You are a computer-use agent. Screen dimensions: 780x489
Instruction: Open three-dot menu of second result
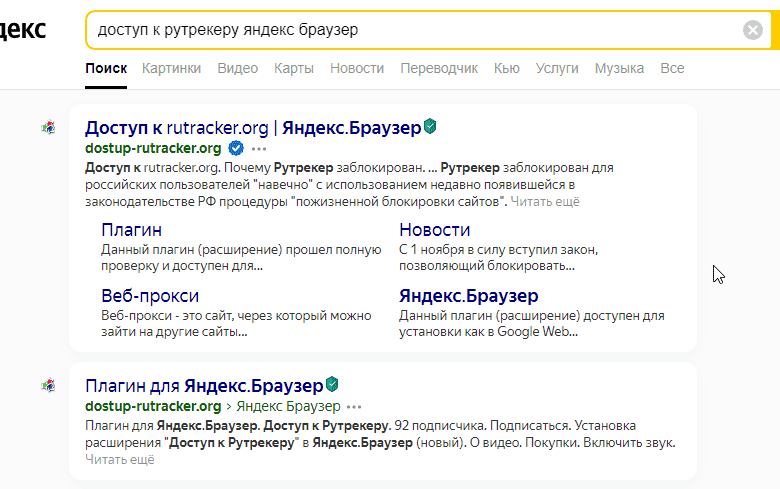coord(354,407)
